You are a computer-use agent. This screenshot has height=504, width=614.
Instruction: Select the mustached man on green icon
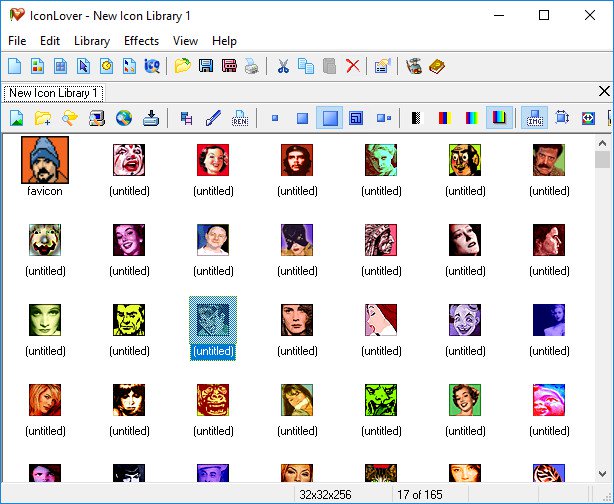[x=549, y=160]
